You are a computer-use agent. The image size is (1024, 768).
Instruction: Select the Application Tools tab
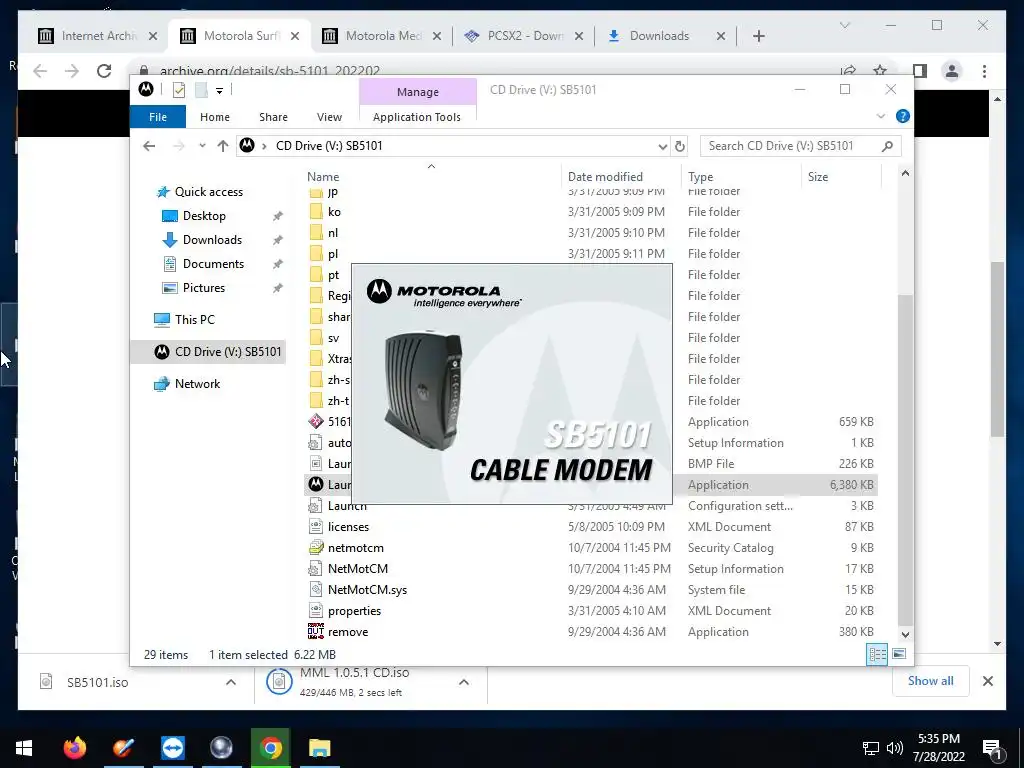(x=417, y=117)
